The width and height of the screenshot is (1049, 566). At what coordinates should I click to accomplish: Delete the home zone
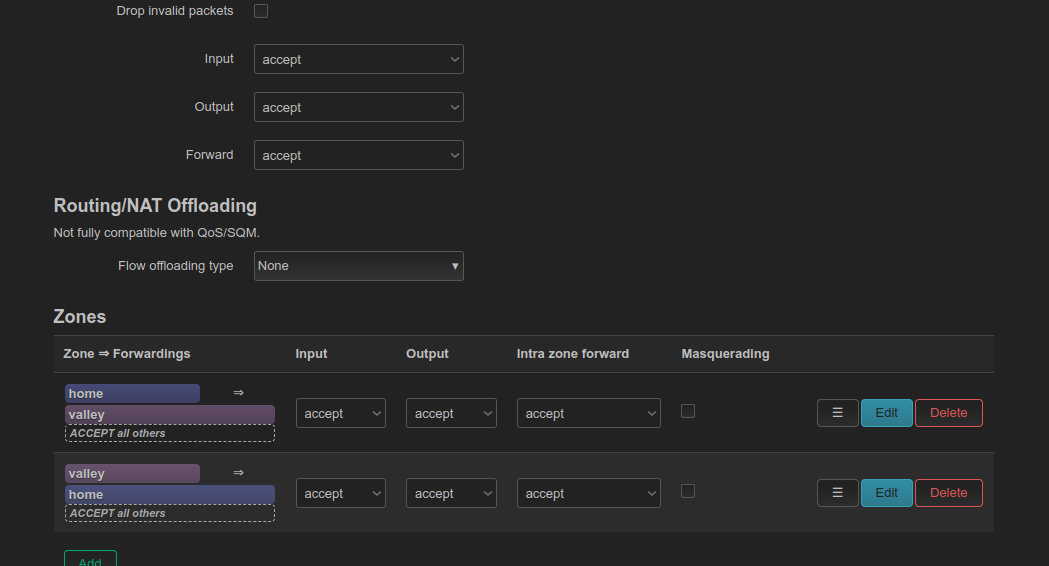(x=949, y=413)
